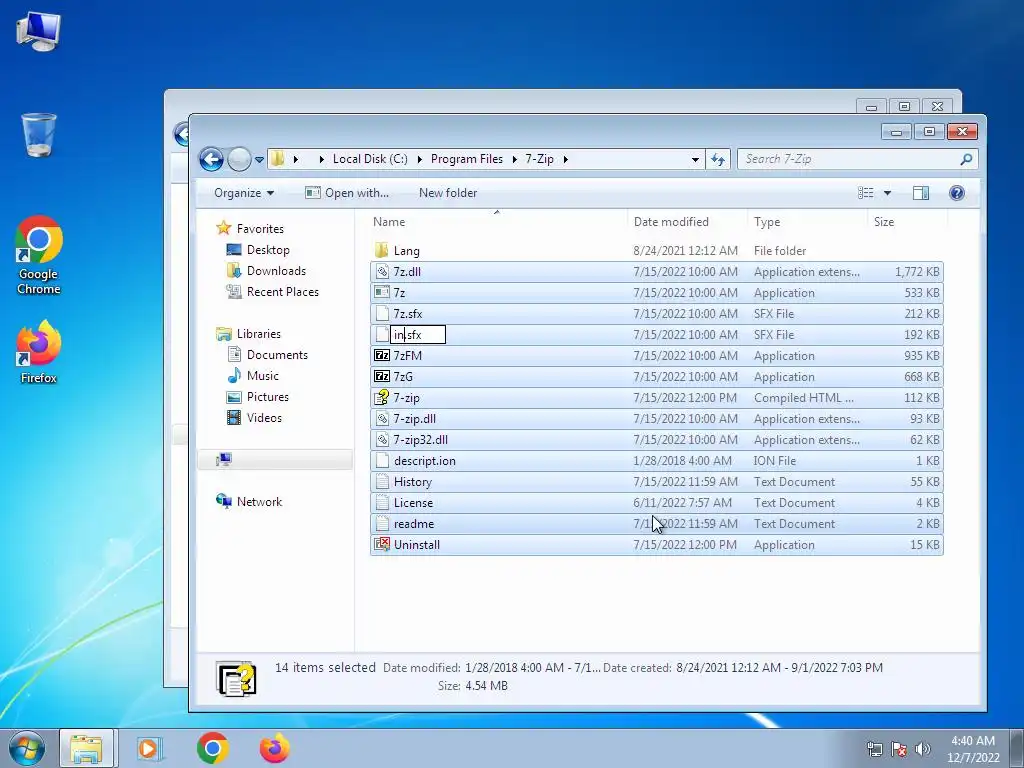Open Windows Explorer Help
The width and height of the screenshot is (1024, 768).
pos(957,193)
